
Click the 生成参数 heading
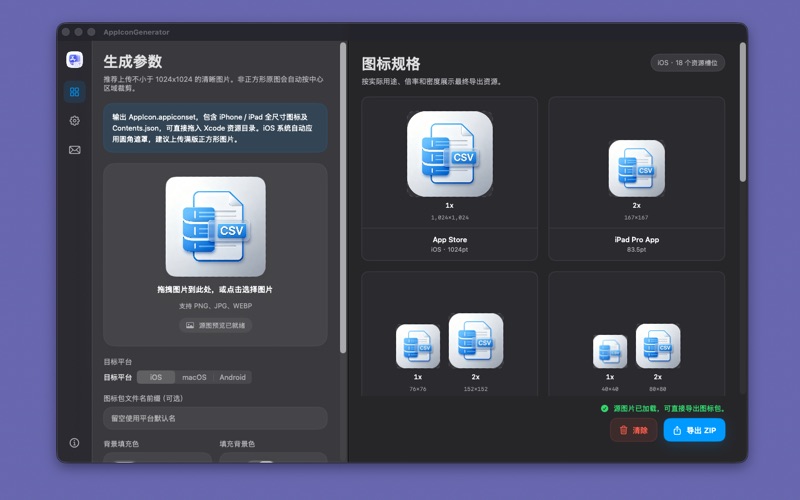[x=133, y=62]
